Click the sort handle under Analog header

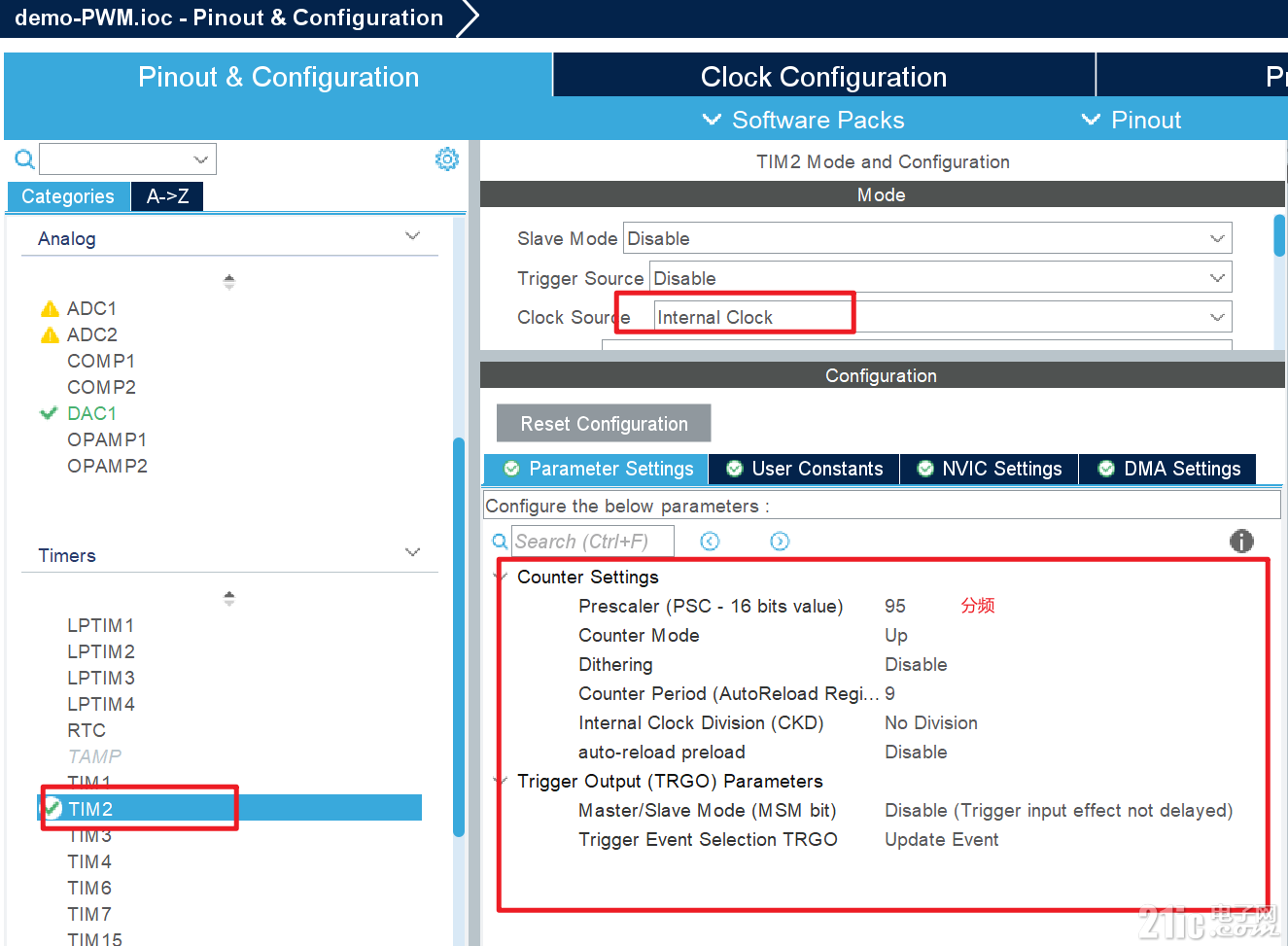click(x=229, y=281)
